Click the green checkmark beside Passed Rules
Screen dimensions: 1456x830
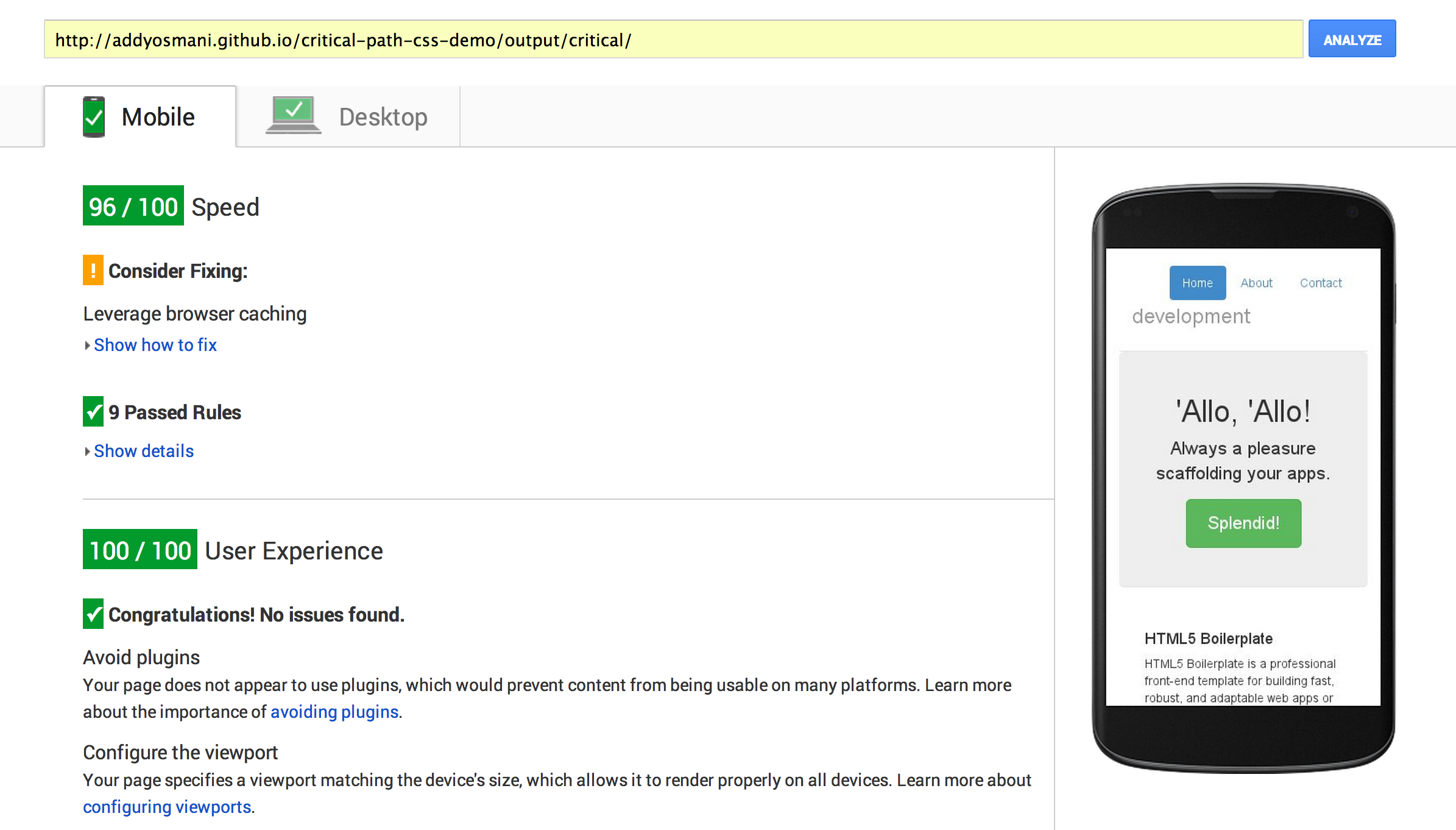[x=93, y=412]
